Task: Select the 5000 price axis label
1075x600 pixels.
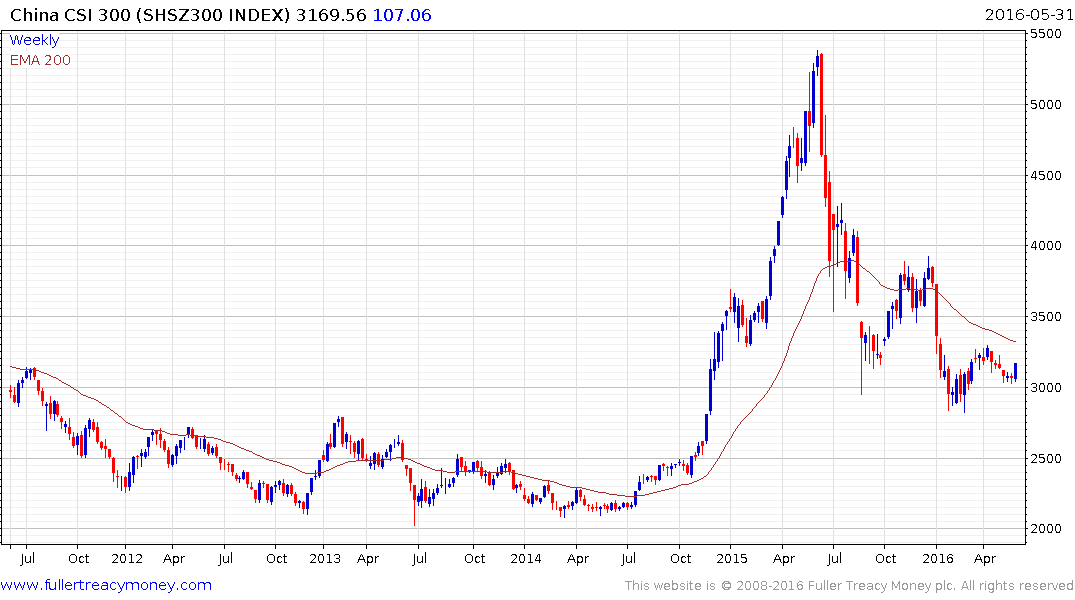Action: [1046, 105]
